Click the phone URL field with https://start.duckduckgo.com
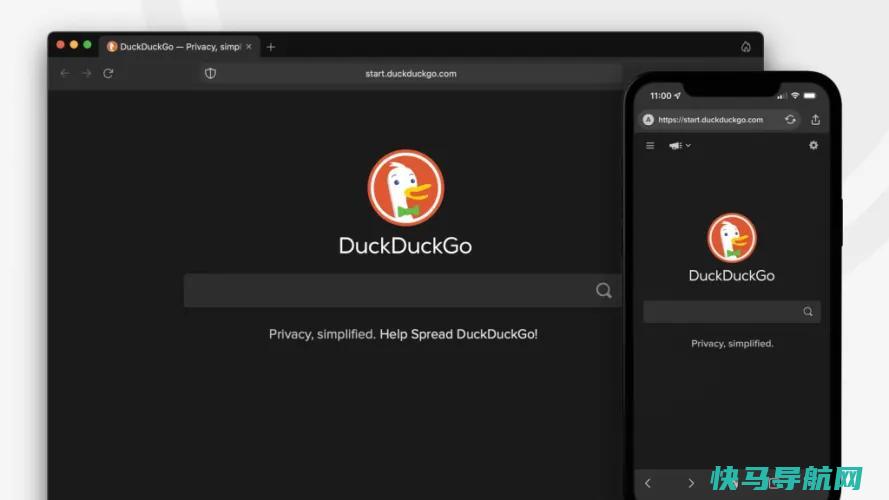 [x=719, y=120]
